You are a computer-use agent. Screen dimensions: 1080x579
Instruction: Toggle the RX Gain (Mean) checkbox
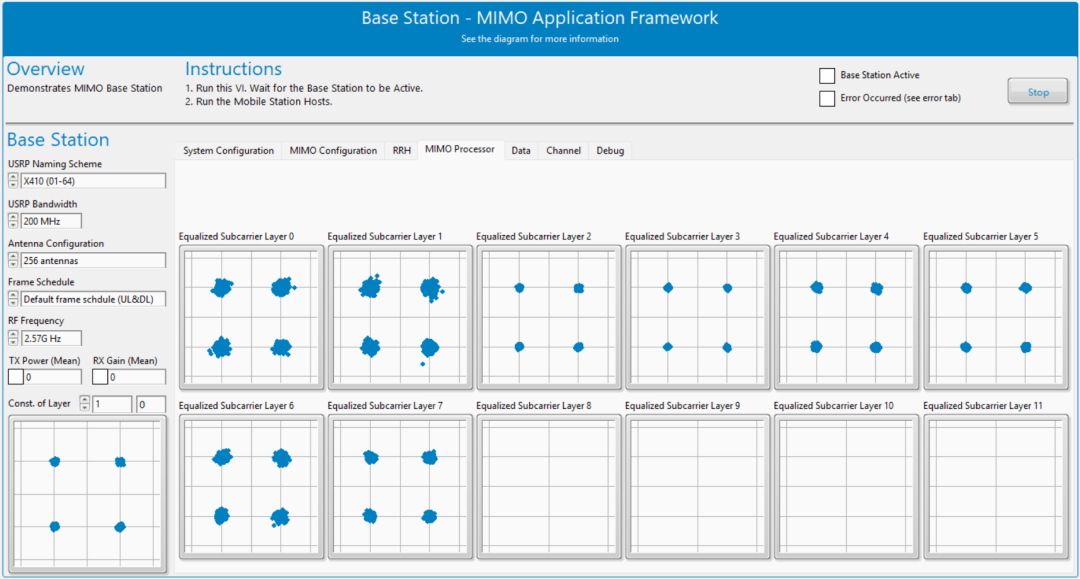click(100, 377)
